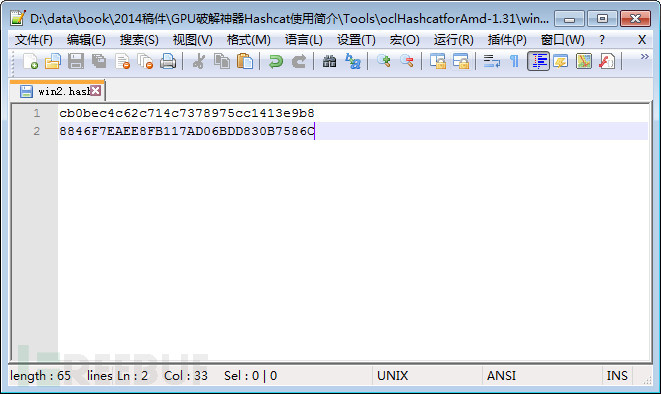Toggle synchronize horizontal scrolling icon

(461, 62)
